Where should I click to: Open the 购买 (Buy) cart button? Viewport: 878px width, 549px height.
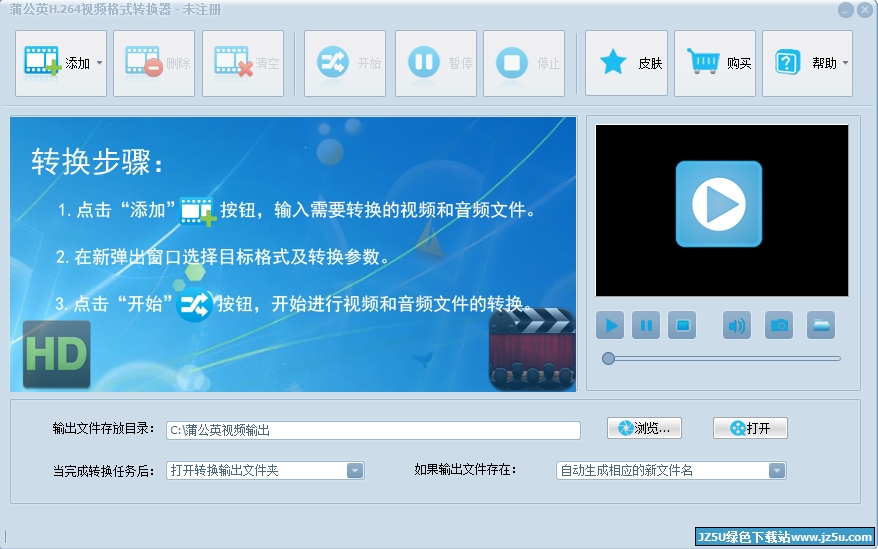(715, 63)
